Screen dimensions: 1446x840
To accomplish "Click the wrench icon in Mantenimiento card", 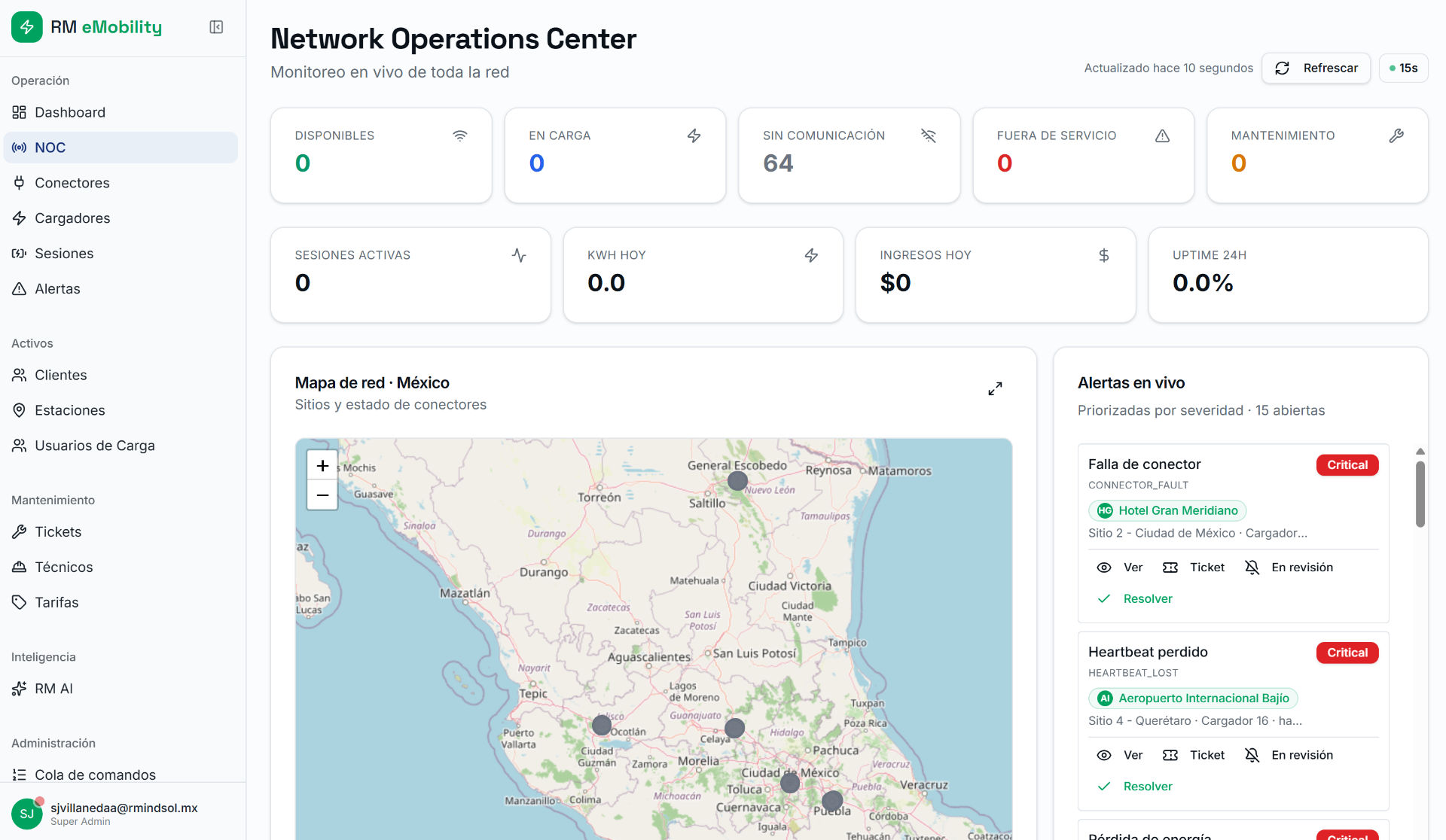I will tap(1396, 135).
